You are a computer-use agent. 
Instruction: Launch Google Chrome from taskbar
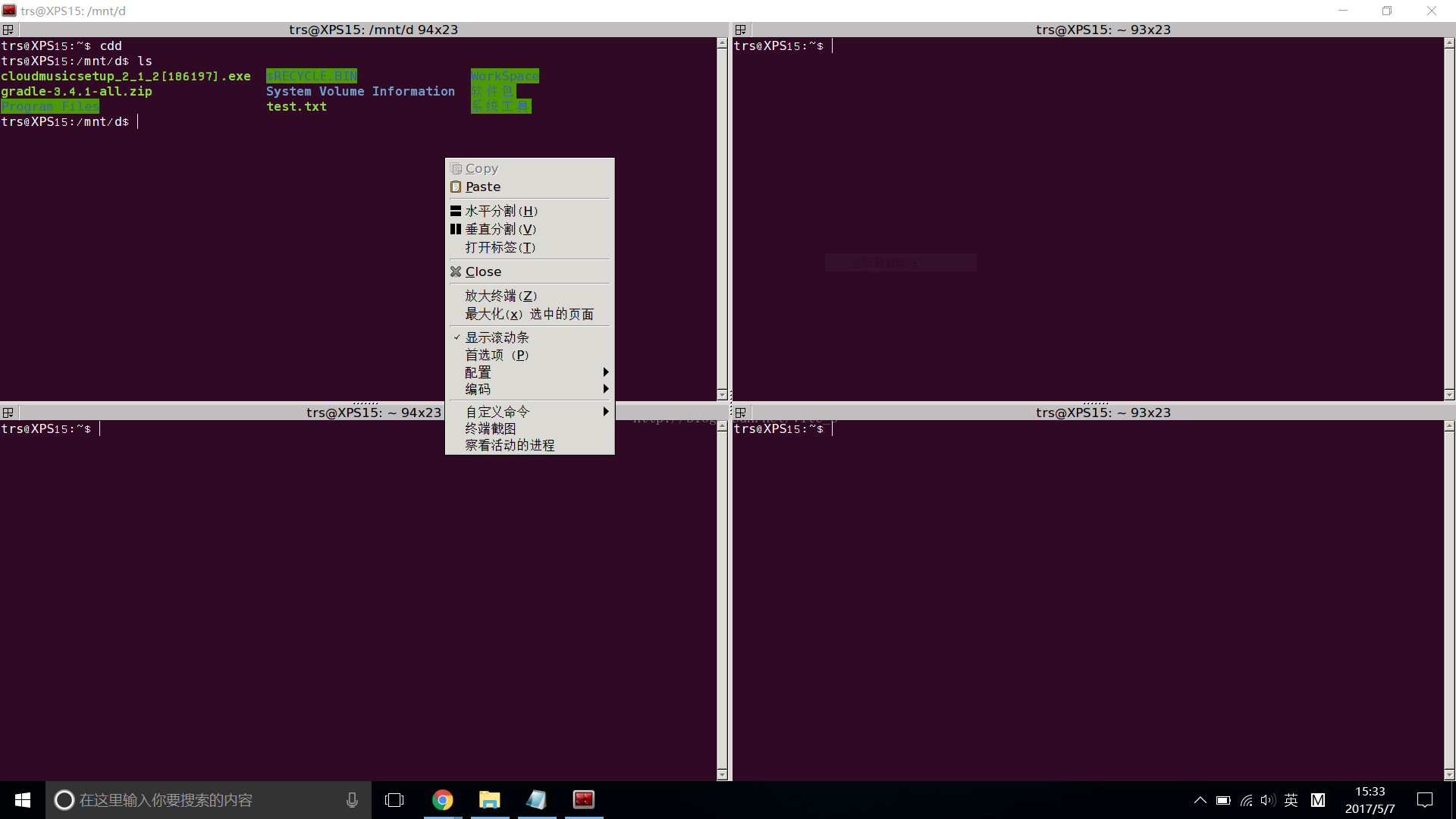[443, 800]
